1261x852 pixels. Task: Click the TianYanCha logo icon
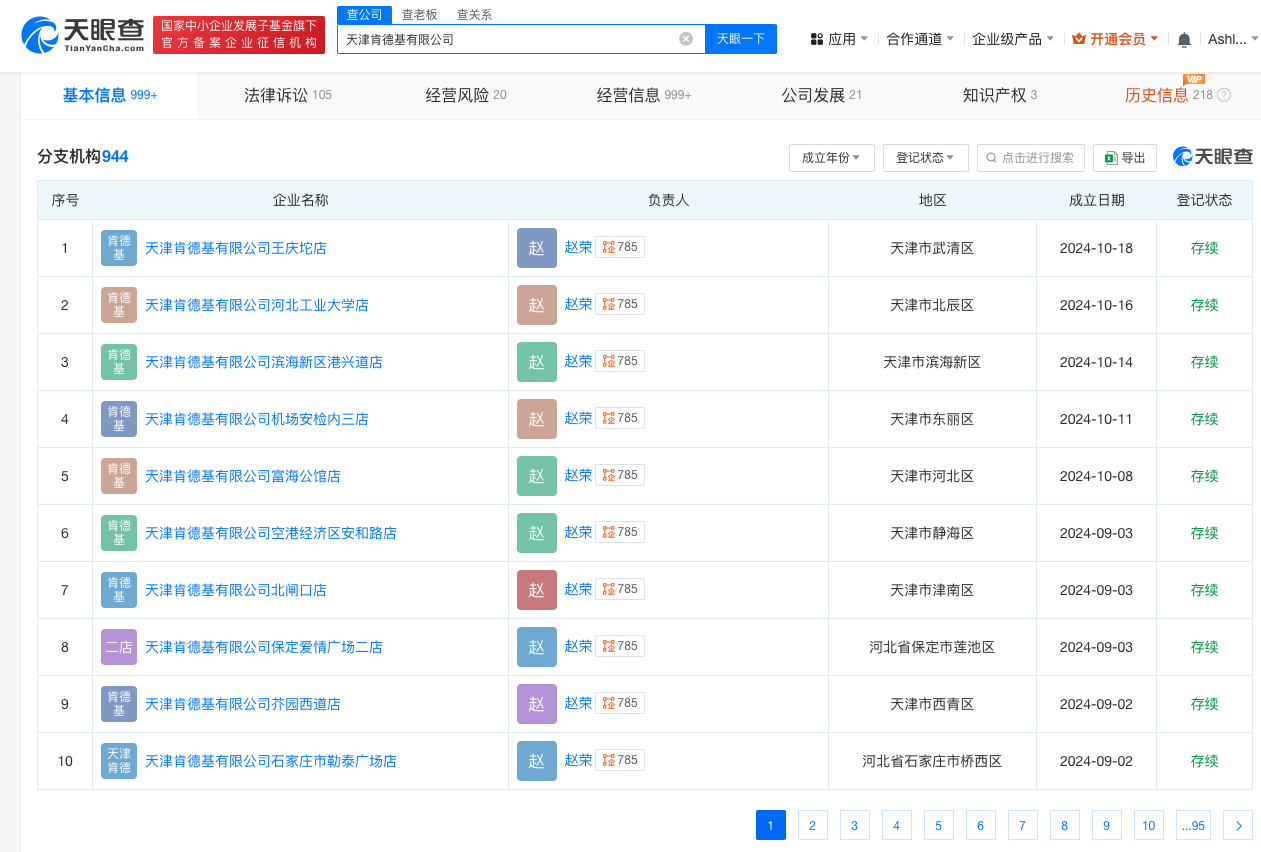pyautogui.click(x=39, y=33)
